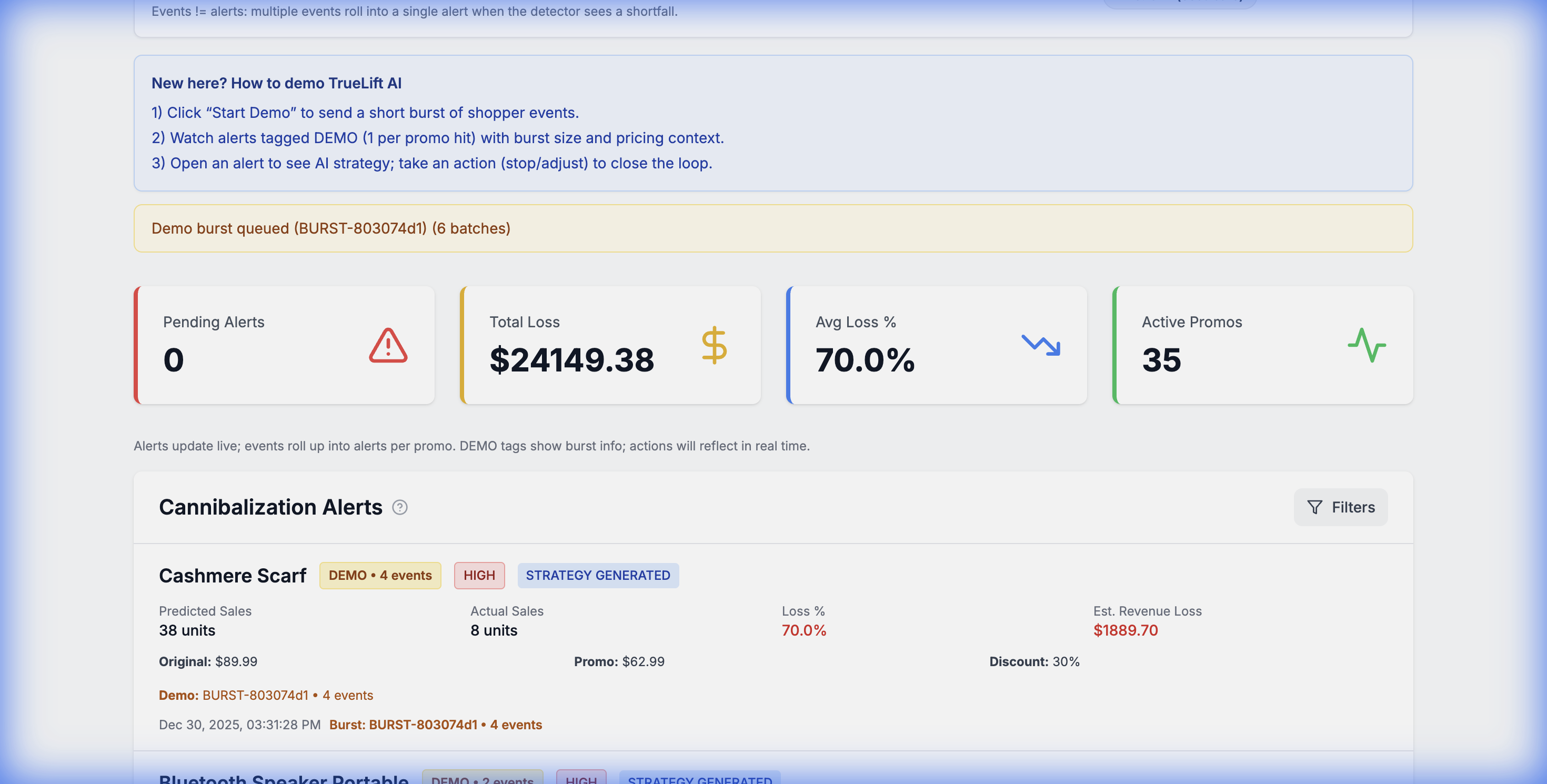Viewport: 1547px width, 784px height.
Task: Click the red warning triangle icon
Action: click(x=388, y=345)
